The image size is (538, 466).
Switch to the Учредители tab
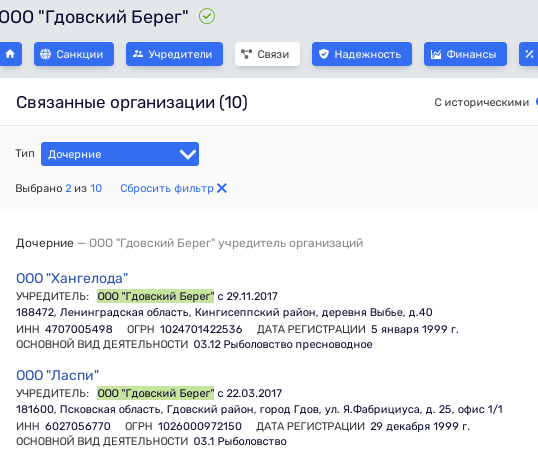click(x=174, y=54)
